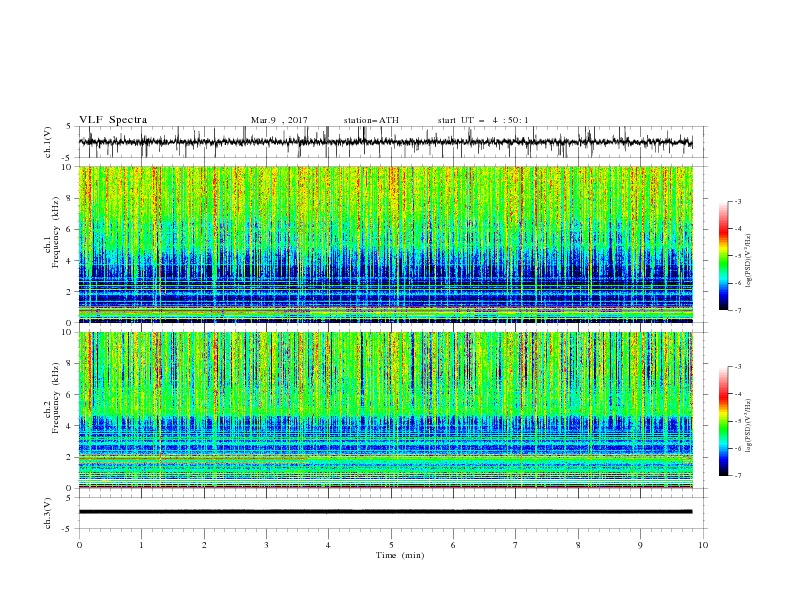The height and width of the screenshot is (612, 792).
Task: Select the "Mar.9 , 2017" date text
Action: (x=279, y=120)
